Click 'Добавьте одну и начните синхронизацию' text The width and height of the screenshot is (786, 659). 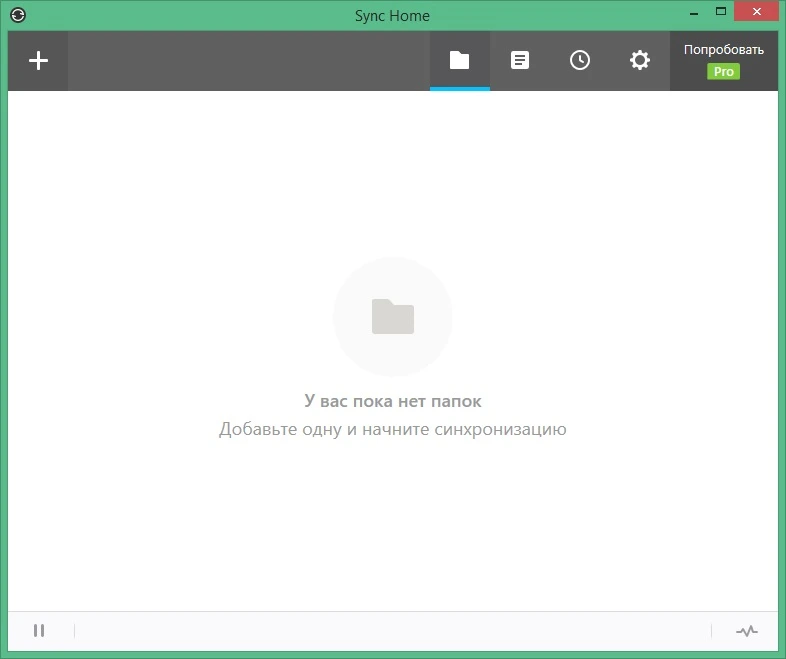[x=392, y=429]
